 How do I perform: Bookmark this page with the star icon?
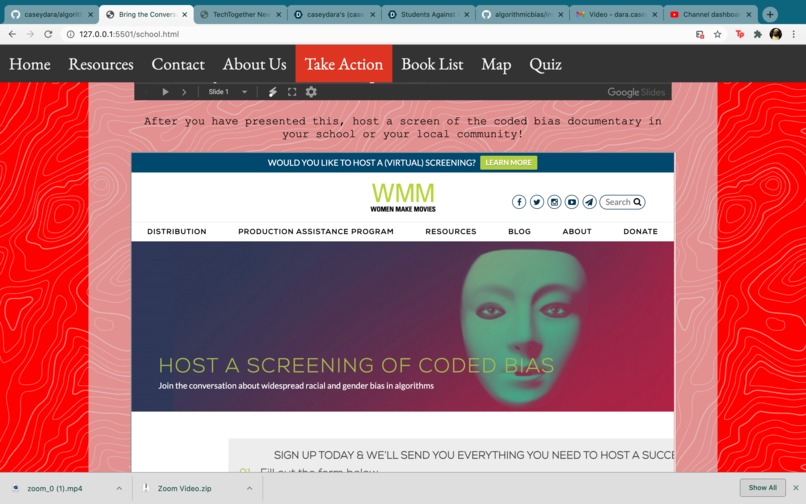pyautogui.click(x=718, y=34)
